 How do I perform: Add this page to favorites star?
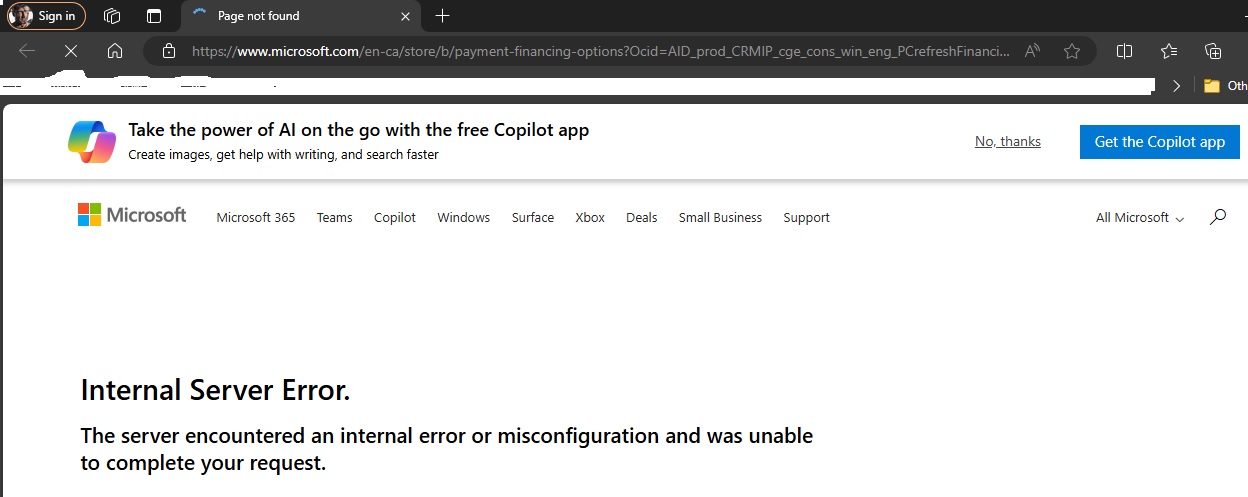(x=1072, y=51)
